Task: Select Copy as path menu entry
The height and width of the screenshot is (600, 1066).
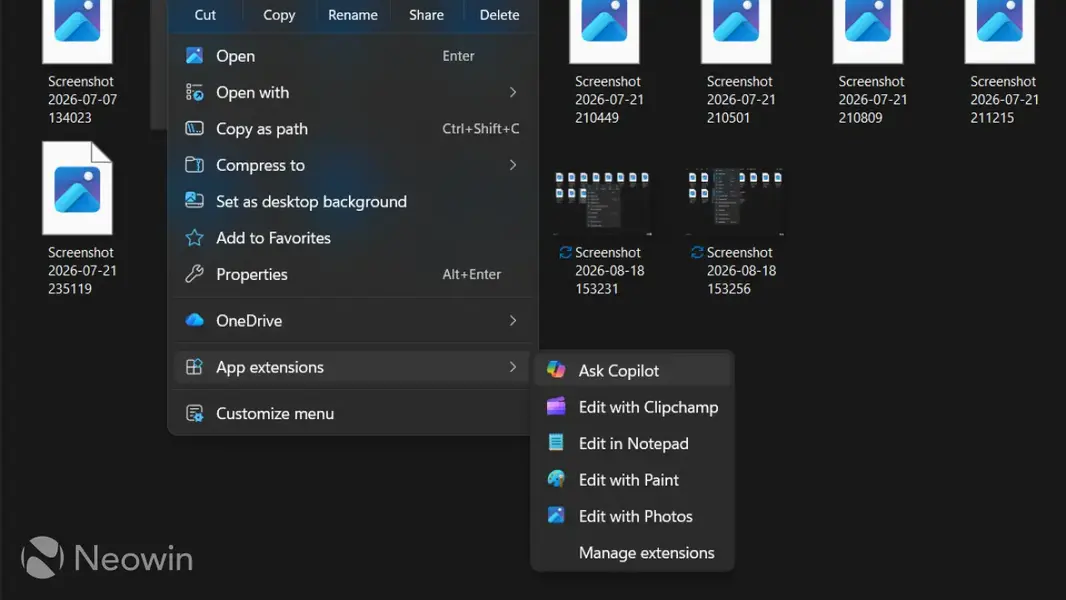Action: point(352,128)
